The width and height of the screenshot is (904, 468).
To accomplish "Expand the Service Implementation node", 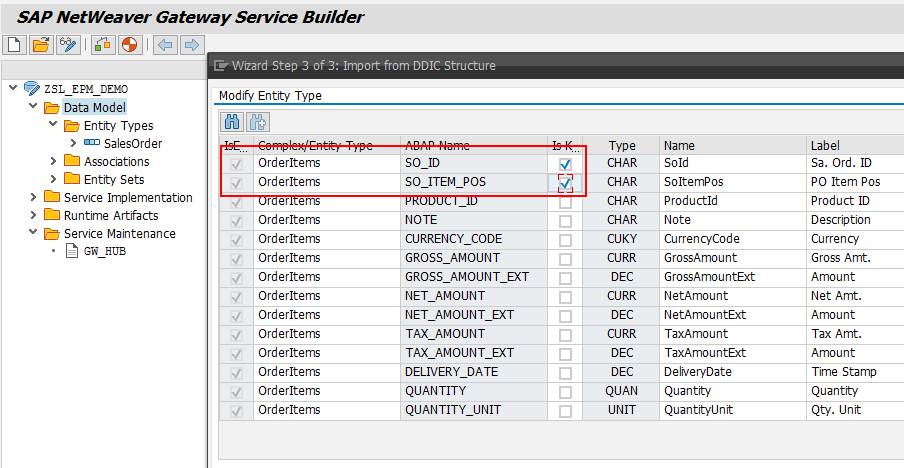I will (33, 197).
